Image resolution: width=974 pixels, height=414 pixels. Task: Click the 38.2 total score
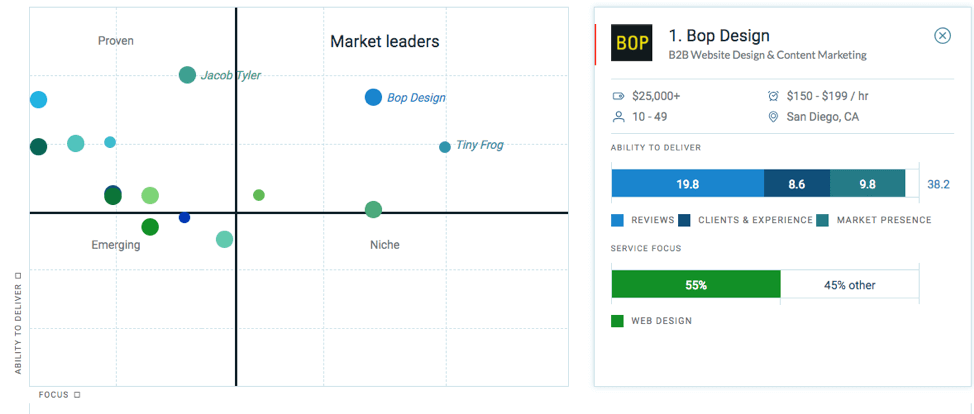pyautogui.click(x=938, y=185)
